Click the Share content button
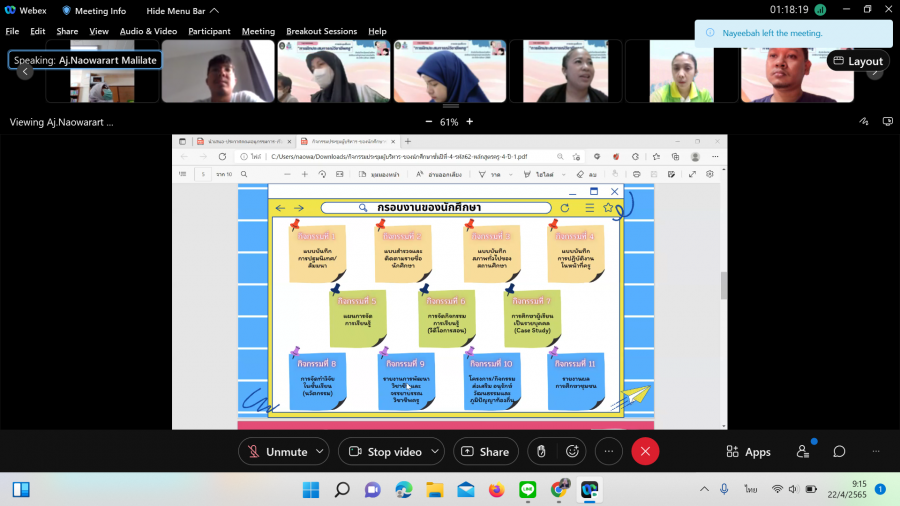 [485, 452]
